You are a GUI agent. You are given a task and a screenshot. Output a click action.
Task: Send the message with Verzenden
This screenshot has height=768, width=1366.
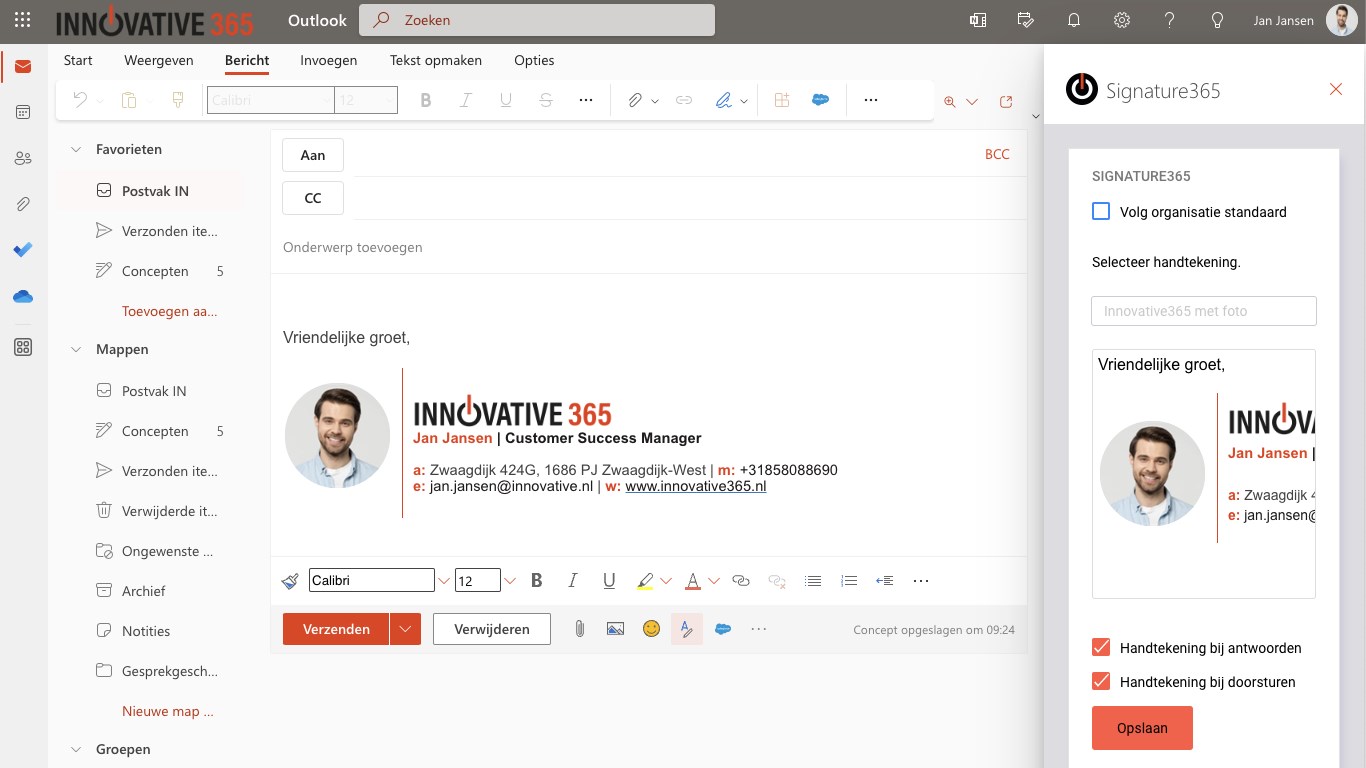(x=336, y=629)
